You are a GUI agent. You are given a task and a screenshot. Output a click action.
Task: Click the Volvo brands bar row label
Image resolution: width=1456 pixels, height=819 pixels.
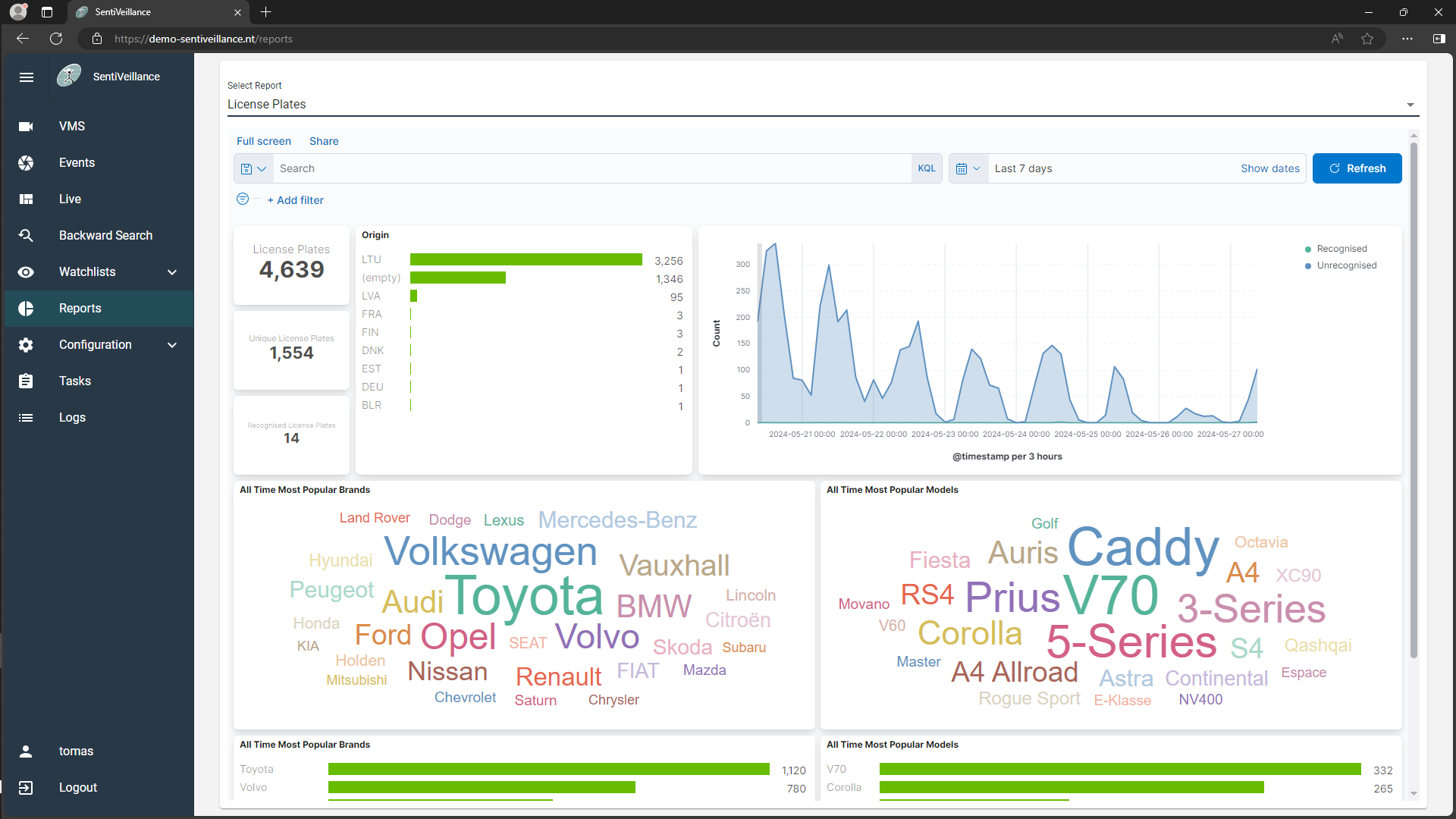(x=253, y=787)
